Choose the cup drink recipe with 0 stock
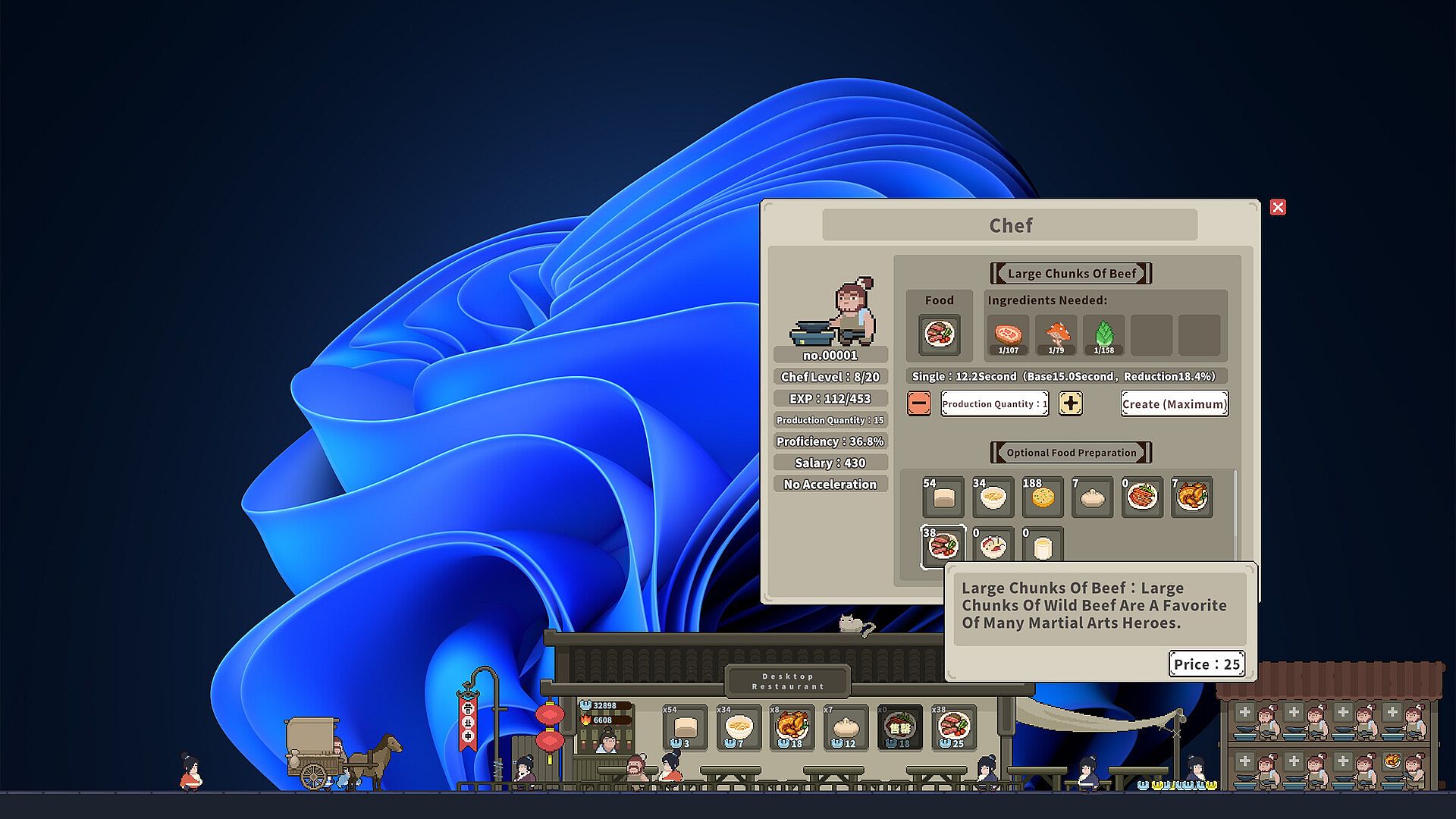1456x819 pixels. [1042, 546]
